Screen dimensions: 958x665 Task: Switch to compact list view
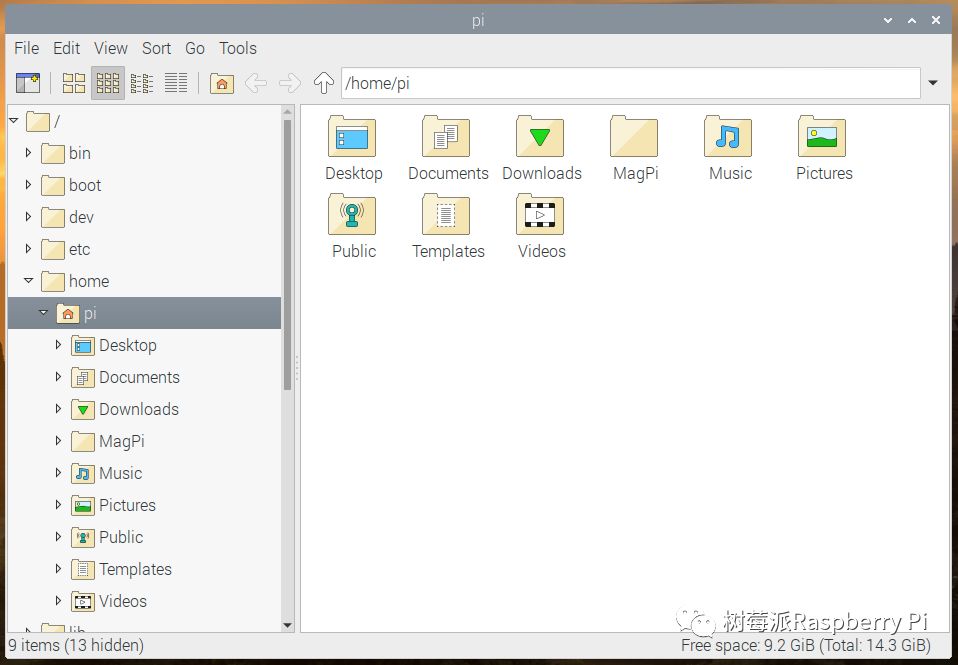click(x=142, y=83)
